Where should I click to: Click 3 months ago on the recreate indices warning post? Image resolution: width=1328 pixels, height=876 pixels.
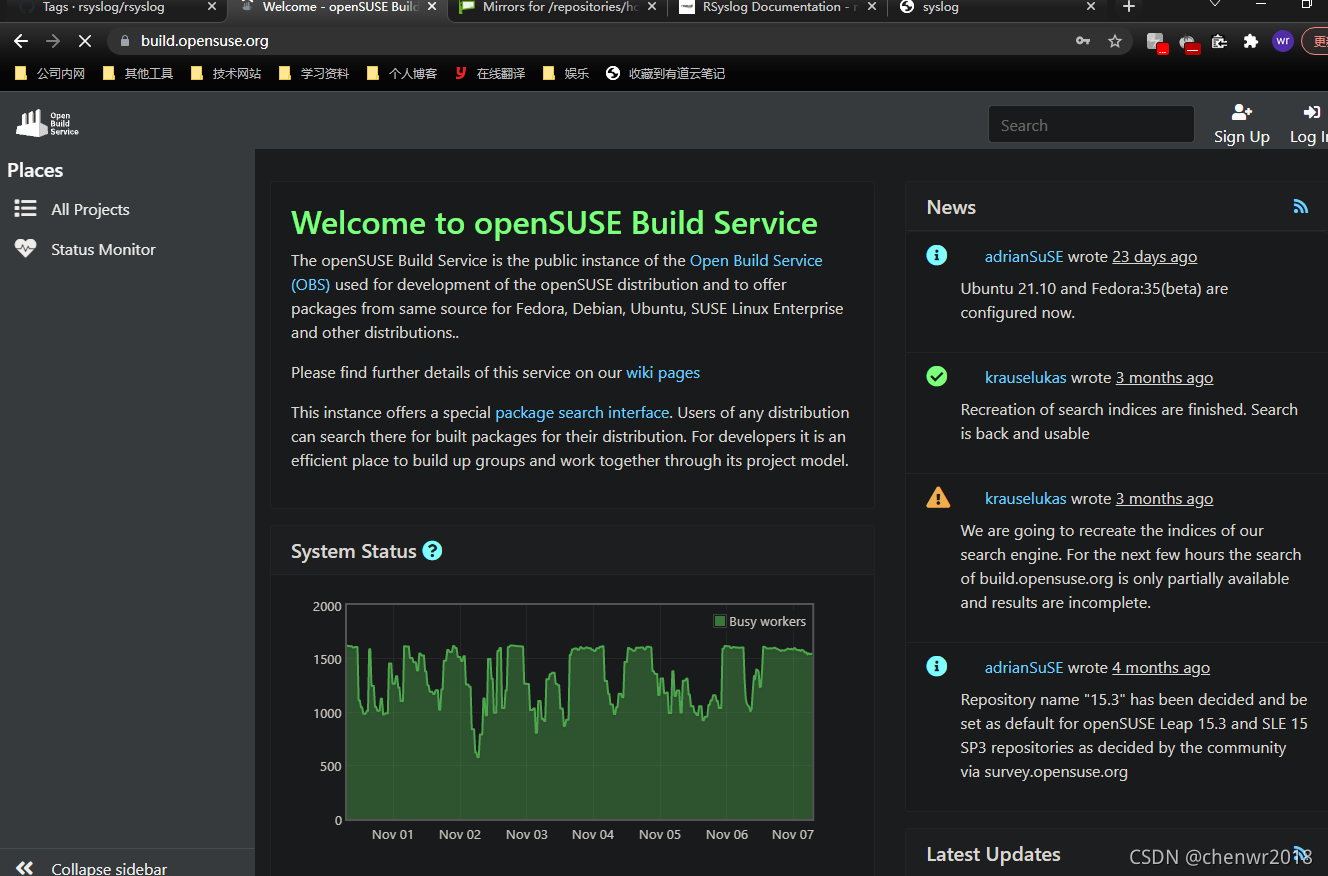1164,498
